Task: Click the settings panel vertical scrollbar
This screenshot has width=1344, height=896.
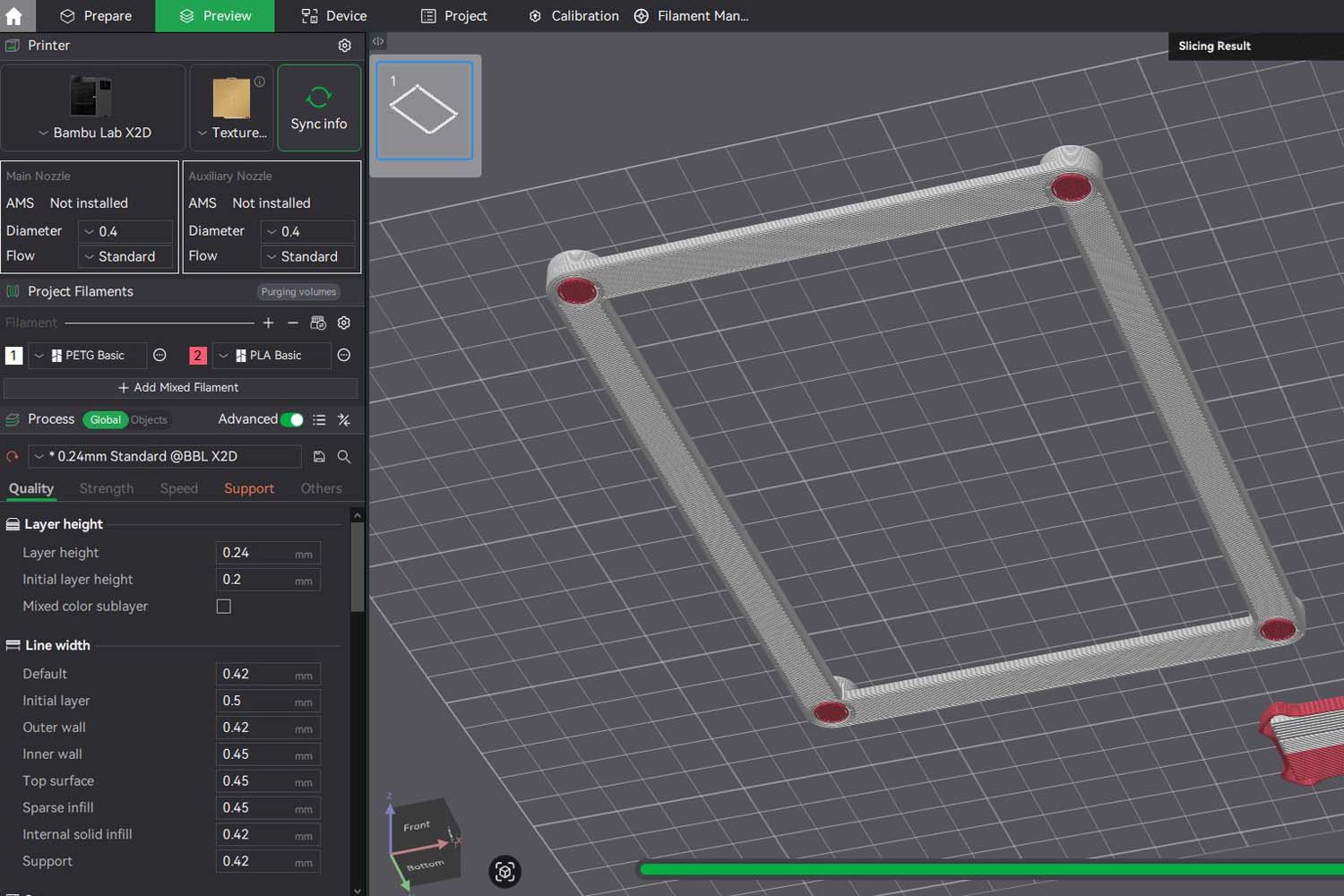Action: [x=358, y=567]
